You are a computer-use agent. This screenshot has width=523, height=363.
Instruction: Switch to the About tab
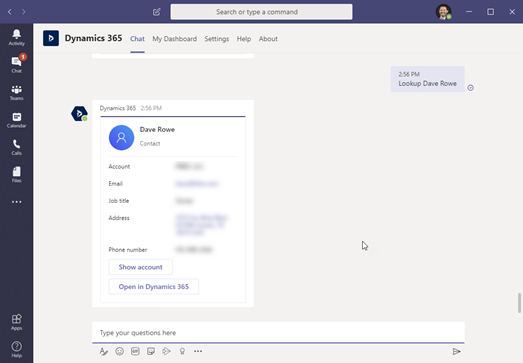pyautogui.click(x=268, y=39)
